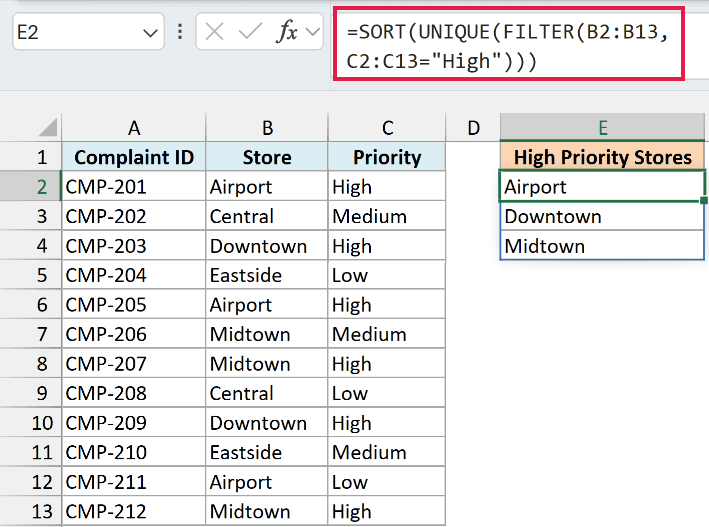This screenshot has height=527, width=709.
Task: Click Store cell Eastside in row 11
Action: pyautogui.click(x=267, y=452)
